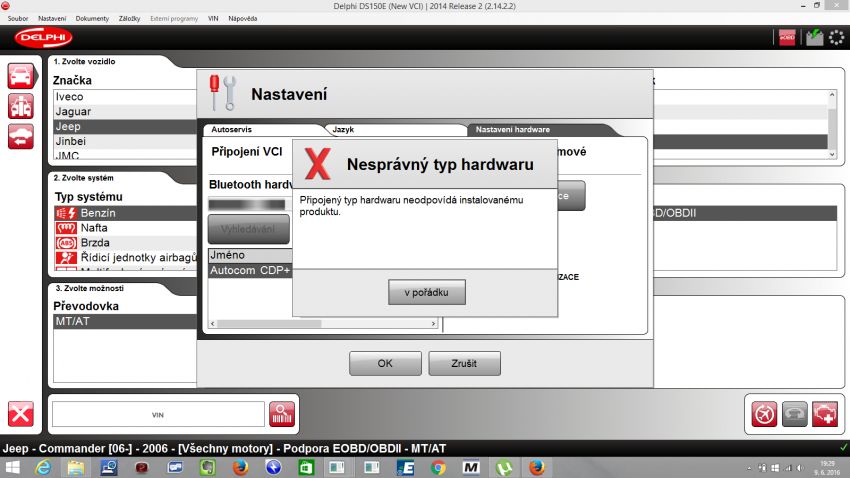Click the battery with green check icon

[x=814, y=37]
